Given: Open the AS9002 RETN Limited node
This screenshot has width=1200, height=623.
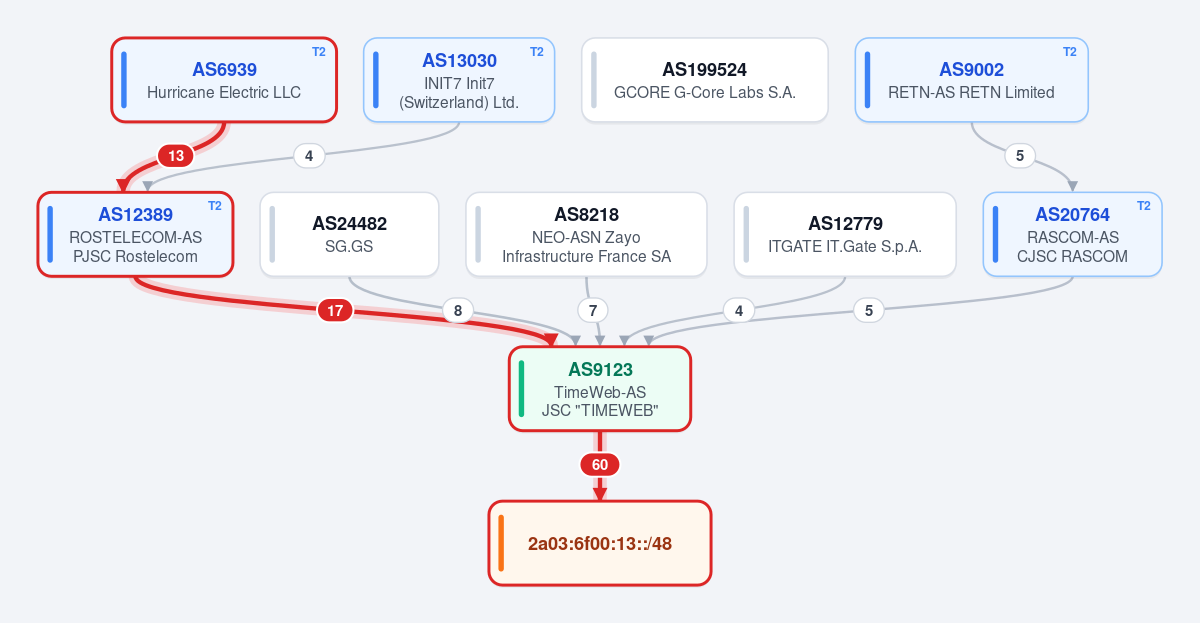Looking at the screenshot, I should 971,80.
